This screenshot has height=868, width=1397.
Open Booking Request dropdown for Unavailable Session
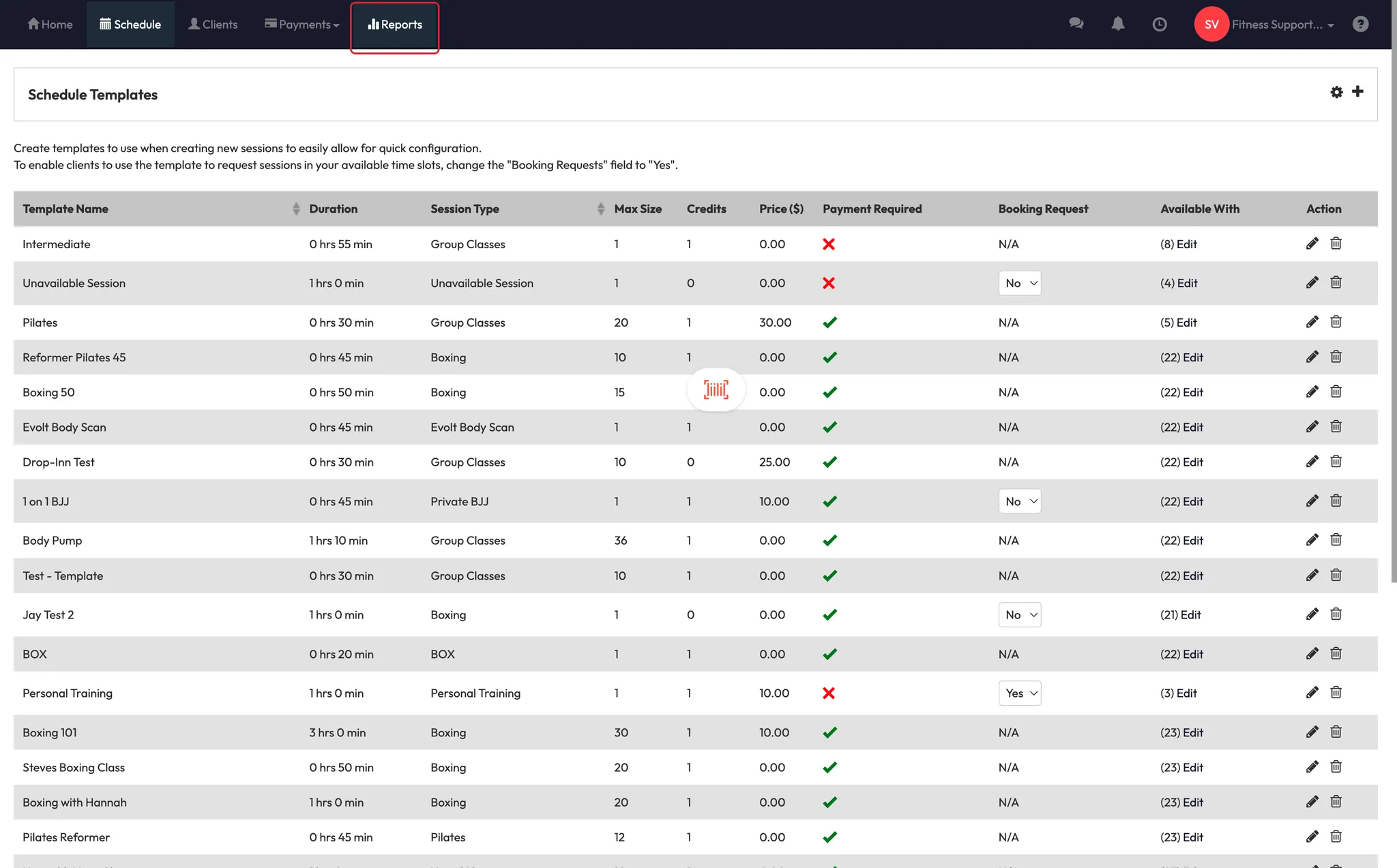pos(1019,283)
